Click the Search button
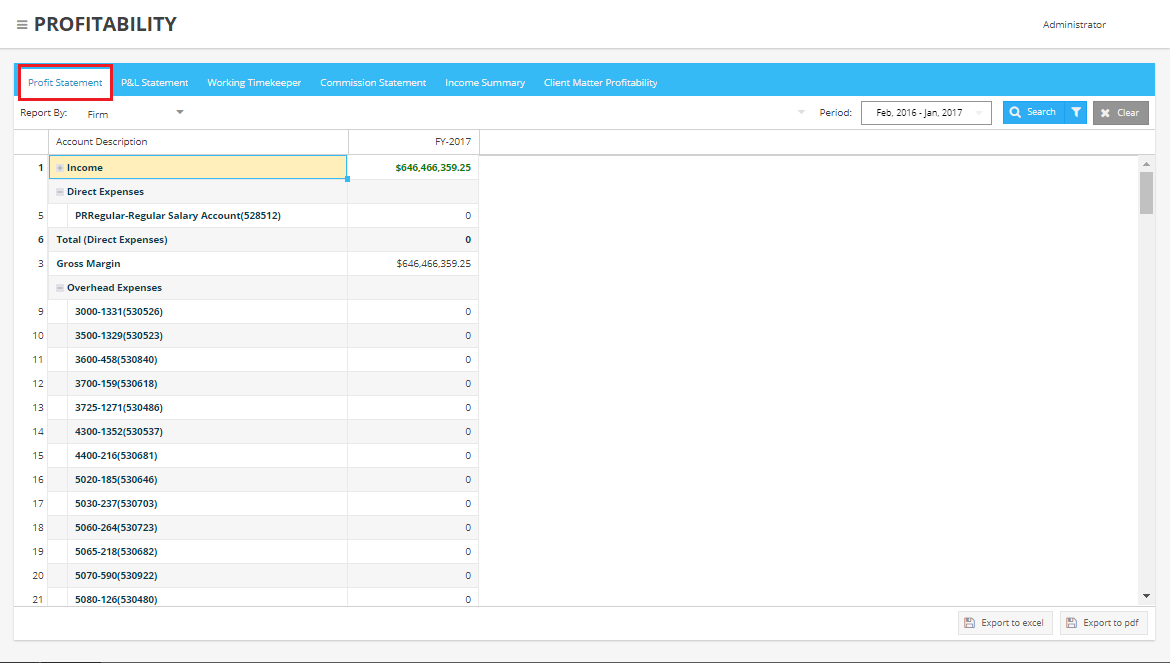 [1032, 113]
